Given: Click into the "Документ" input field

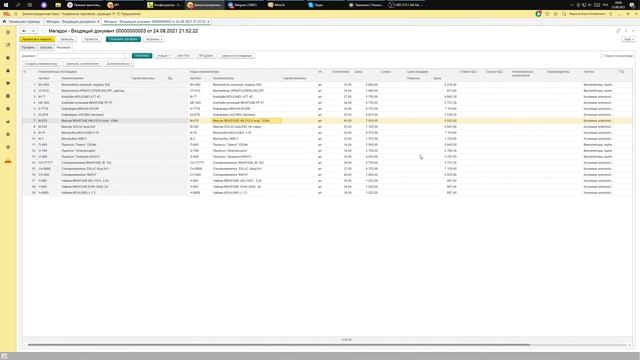Looking at the screenshot, I should [80, 56].
